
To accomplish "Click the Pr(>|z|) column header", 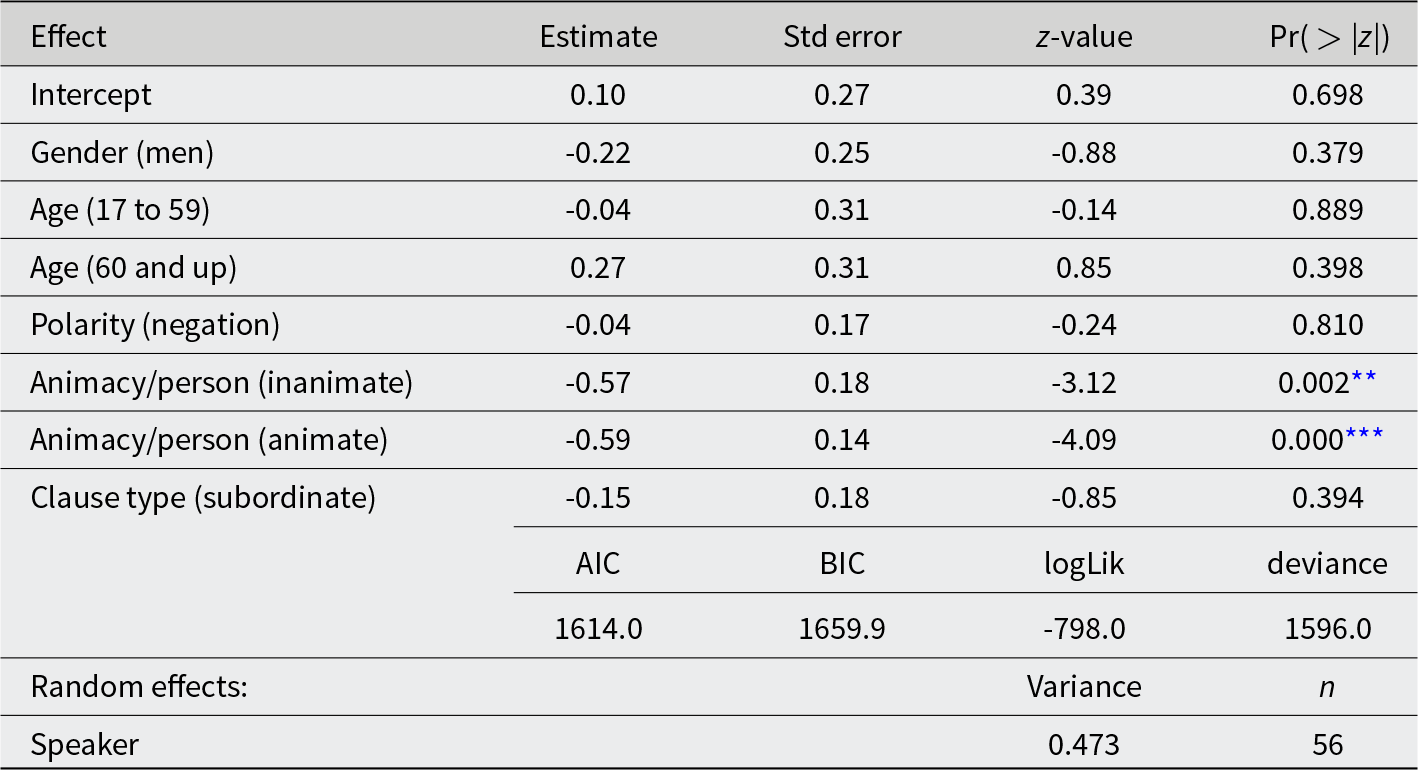I will (1328, 38).
